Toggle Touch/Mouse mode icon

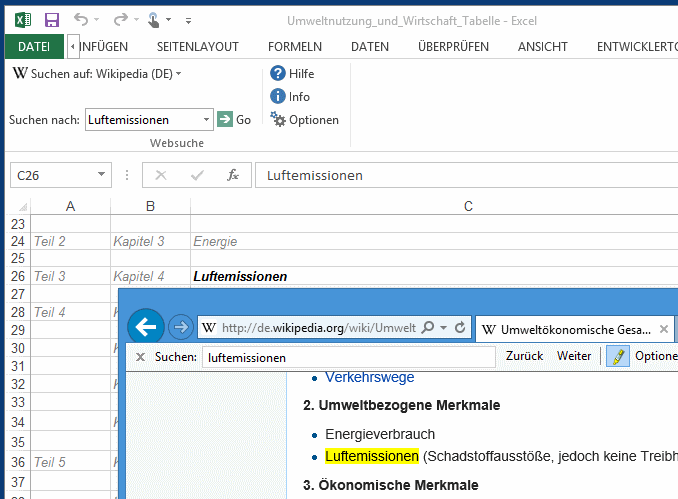(154, 20)
